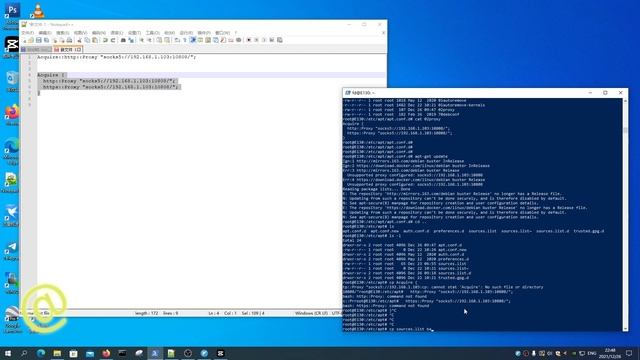Click the Zoom In icon in Notepad++ toolbar
The image size is (640, 360).
[142, 40]
